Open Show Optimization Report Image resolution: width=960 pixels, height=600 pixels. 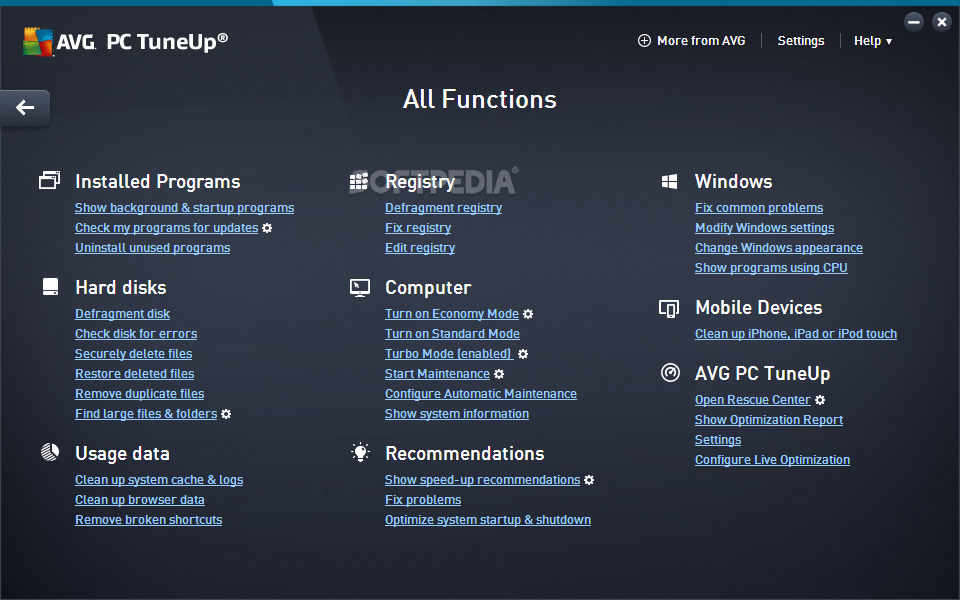coord(769,420)
